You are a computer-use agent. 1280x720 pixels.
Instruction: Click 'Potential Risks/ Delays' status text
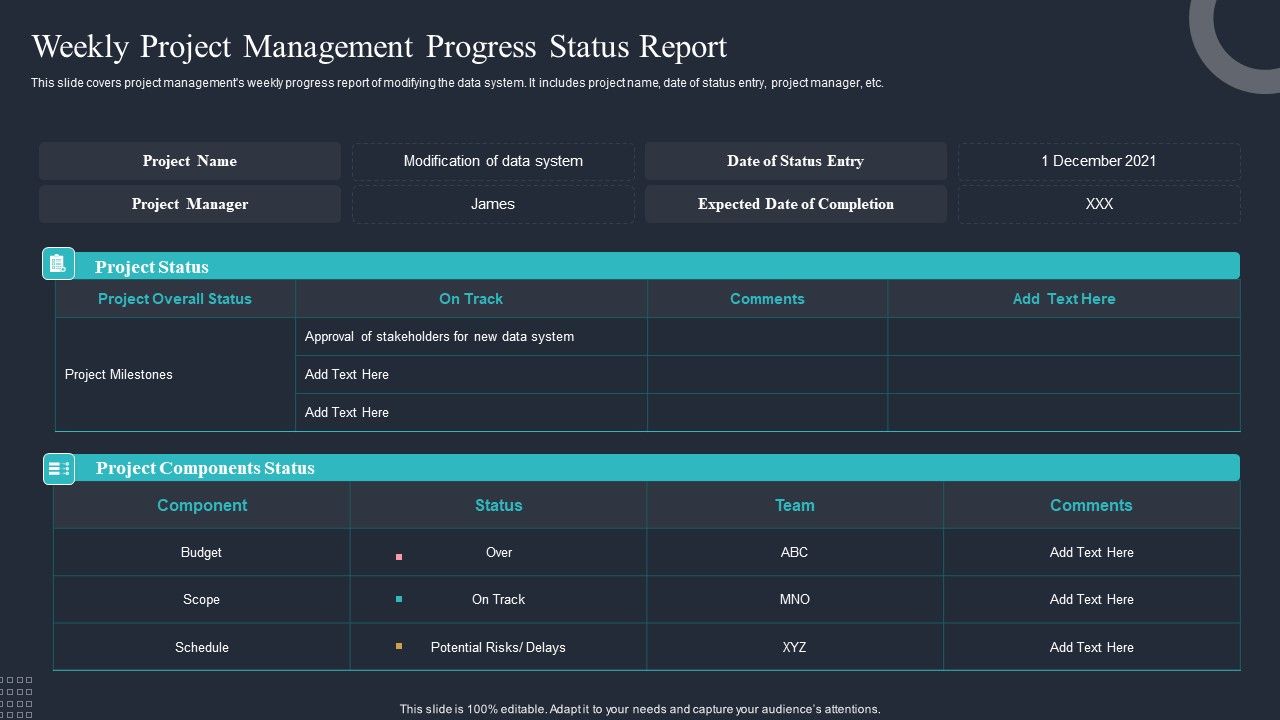[498, 647]
